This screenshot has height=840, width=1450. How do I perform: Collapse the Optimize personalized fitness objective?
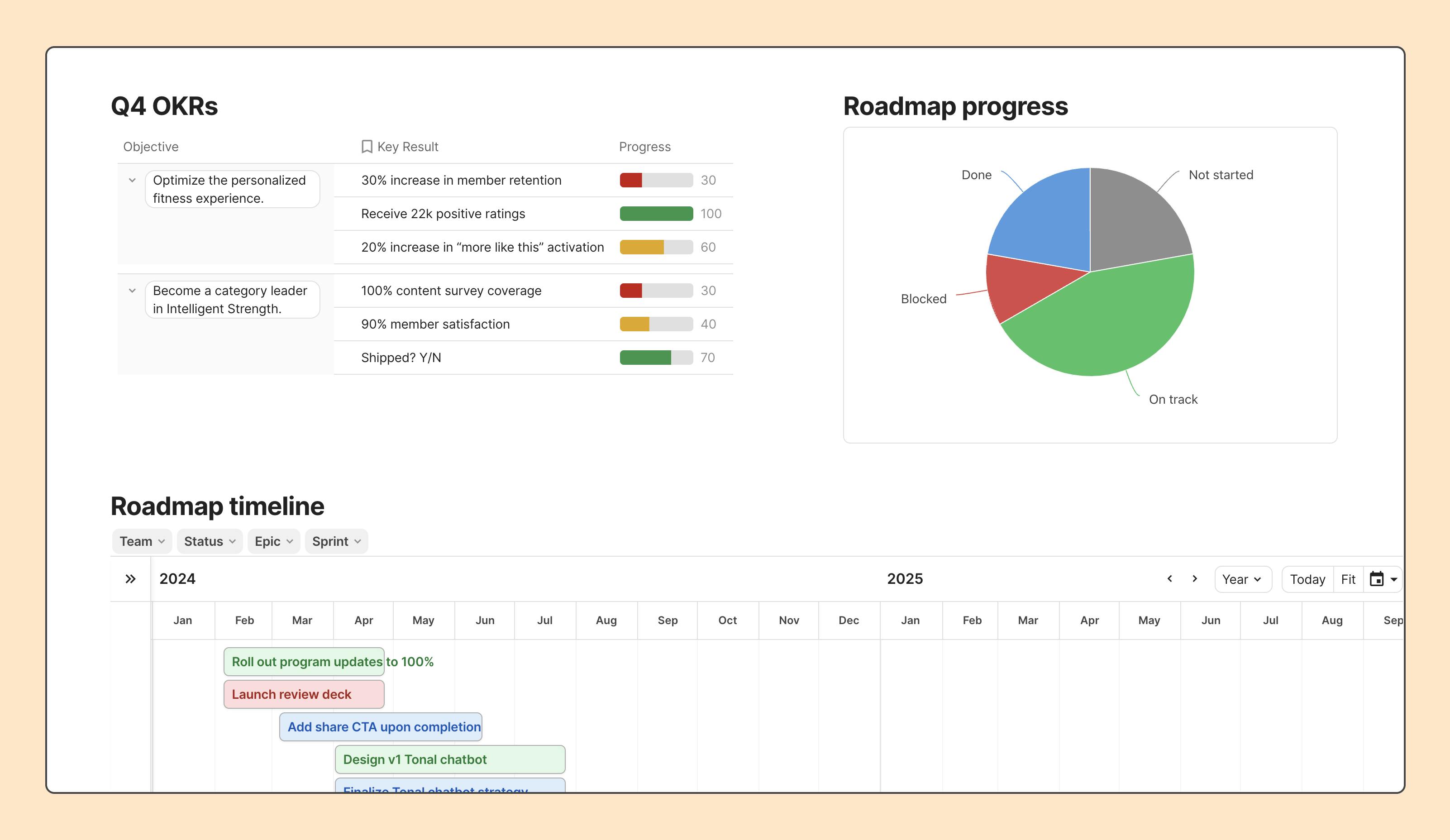[x=133, y=180]
